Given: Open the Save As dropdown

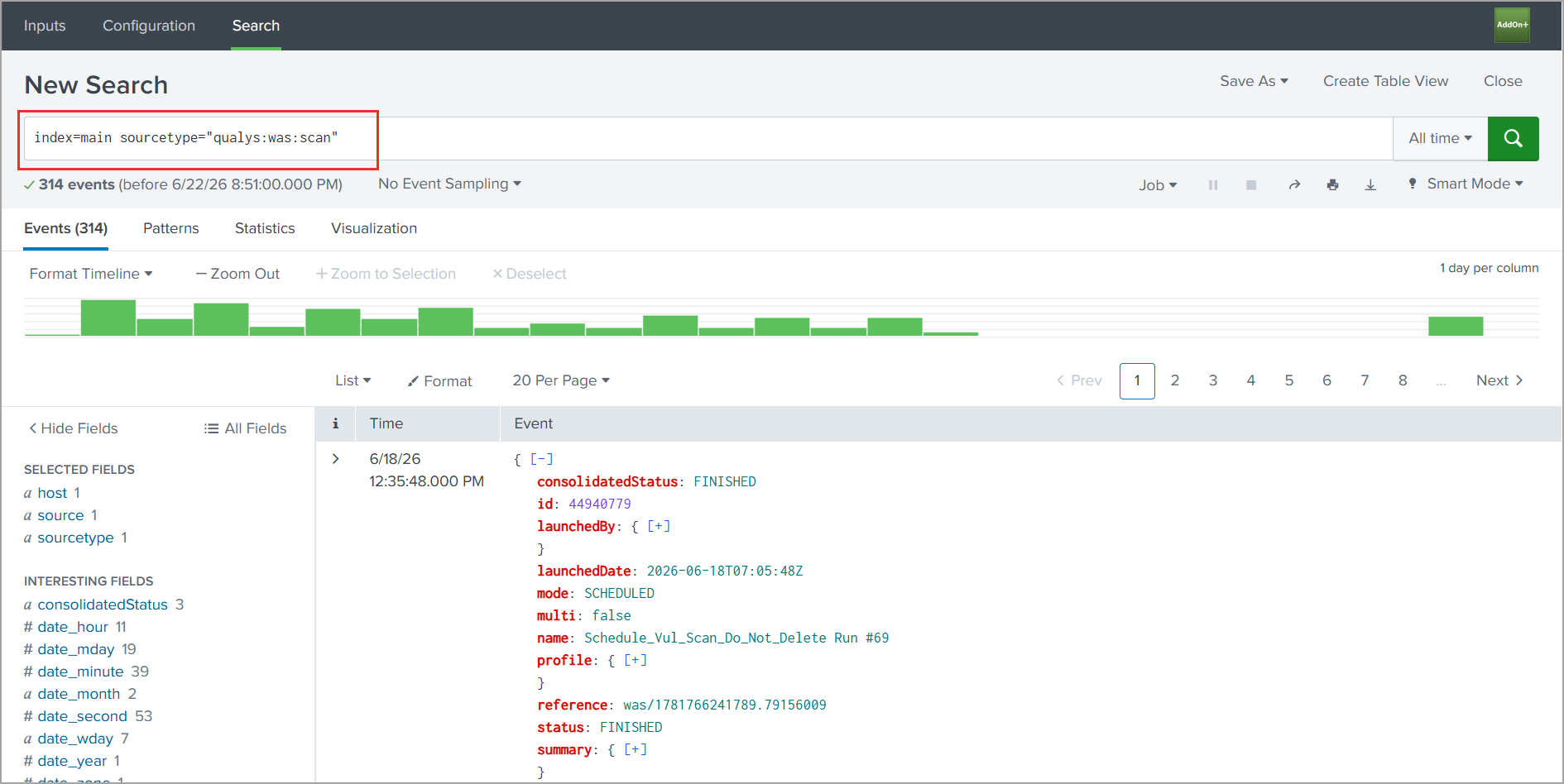Looking at the screenshot, I should tap(1254, 81).
